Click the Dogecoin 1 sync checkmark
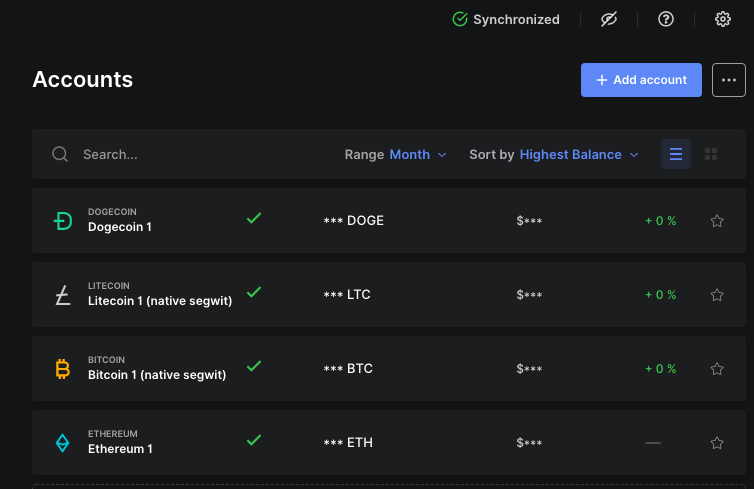Viewport: 754px width, 489px height. click(254, 218)
